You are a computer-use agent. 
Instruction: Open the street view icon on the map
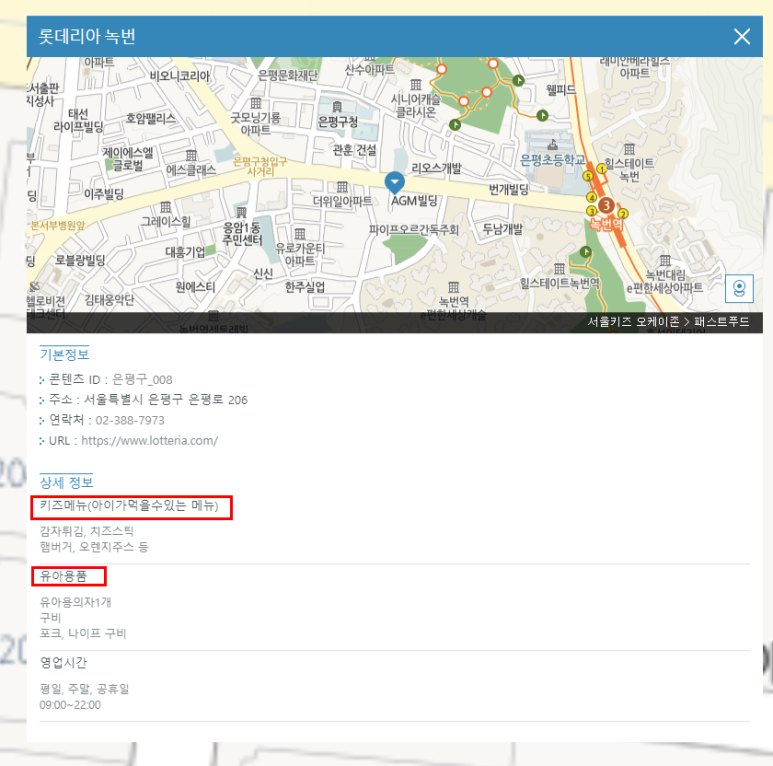(x=739, y=288)
